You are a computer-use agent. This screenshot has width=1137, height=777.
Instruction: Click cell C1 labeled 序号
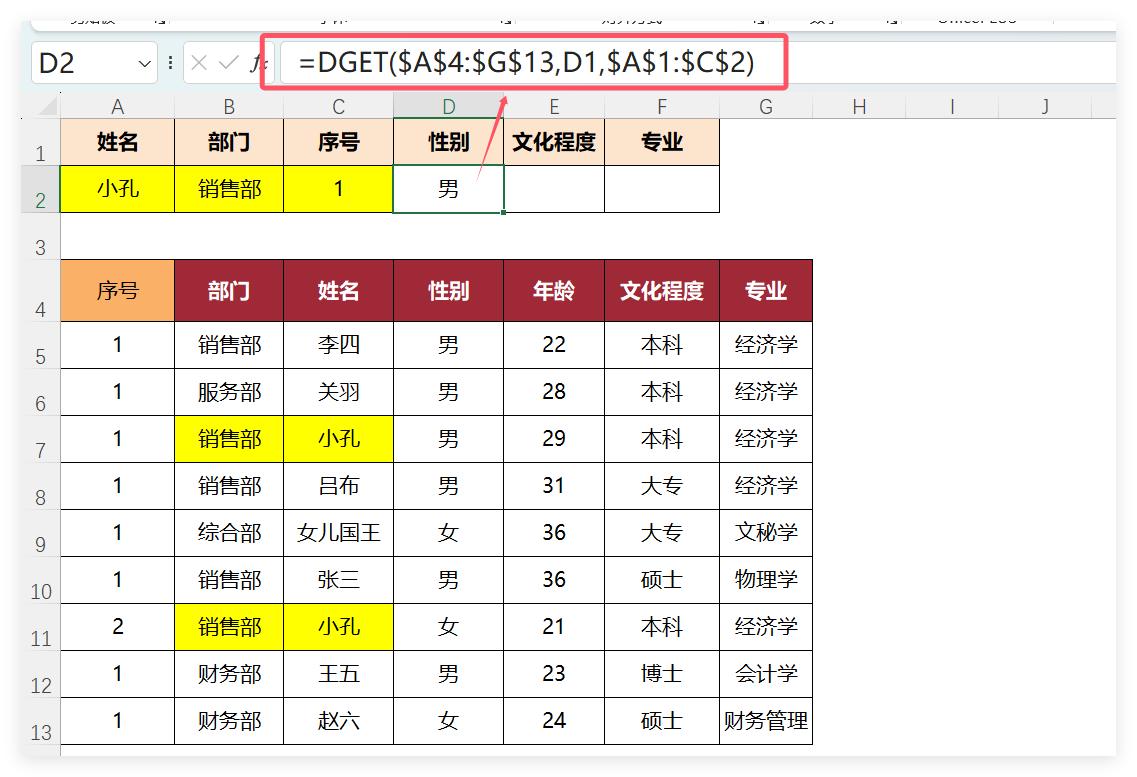point(339,142)
